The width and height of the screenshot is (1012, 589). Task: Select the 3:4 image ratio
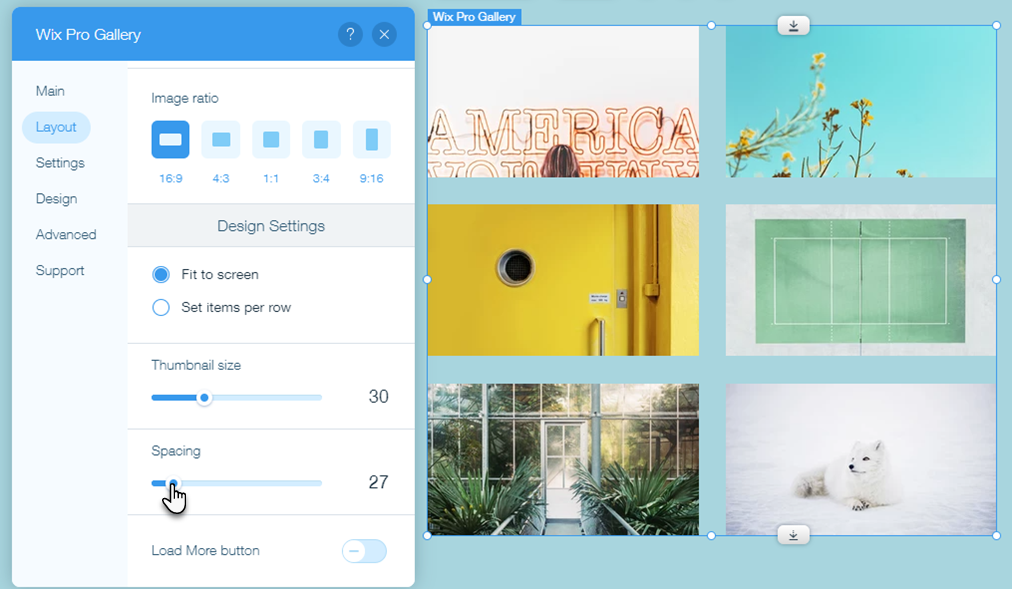coord(321,139)
